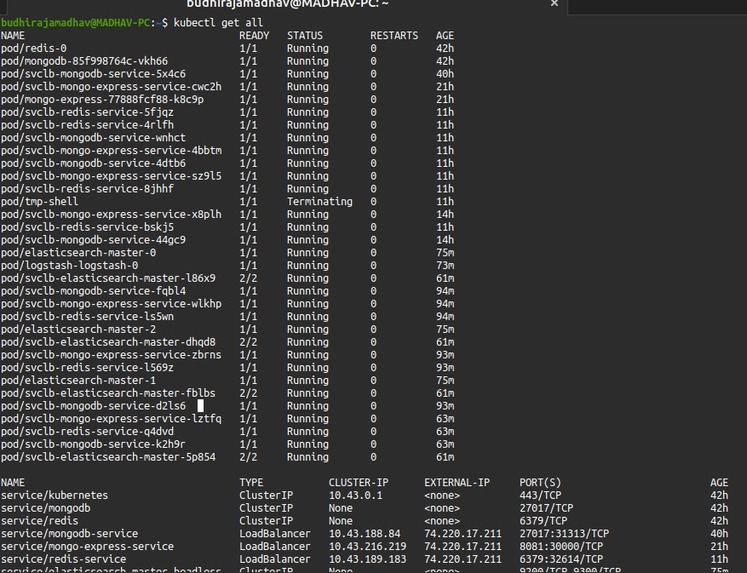
Task: Click pod/svclb-mongodb-service-fqbl4 name
Action: 93,291
